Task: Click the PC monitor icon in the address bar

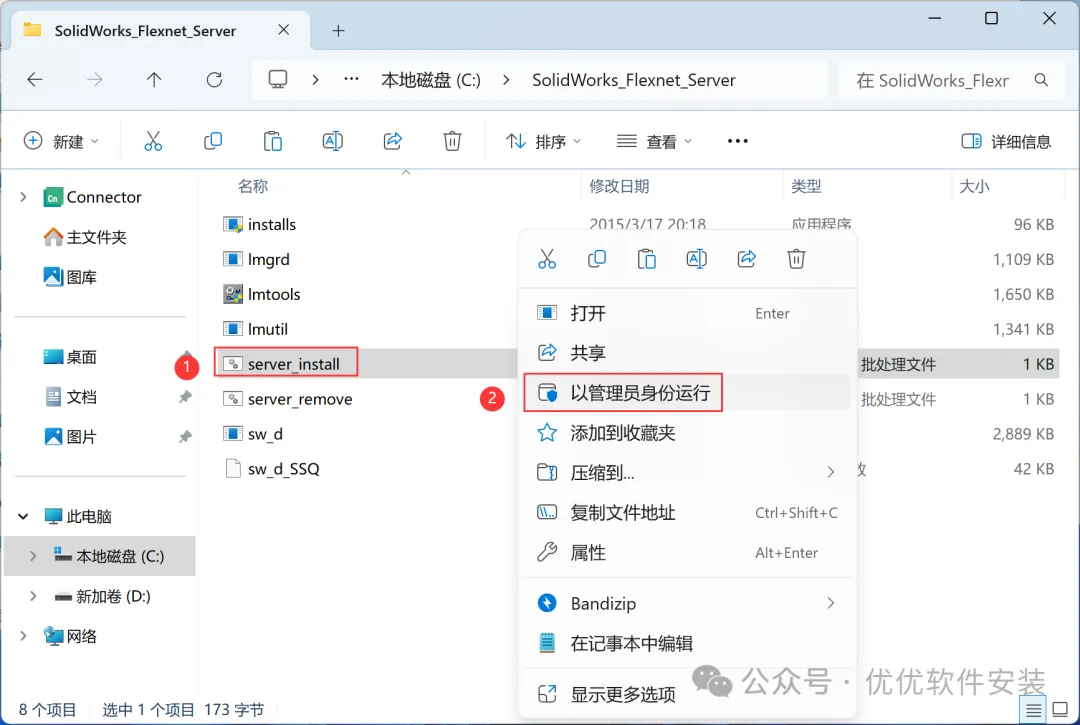Action: coord(278,80)
